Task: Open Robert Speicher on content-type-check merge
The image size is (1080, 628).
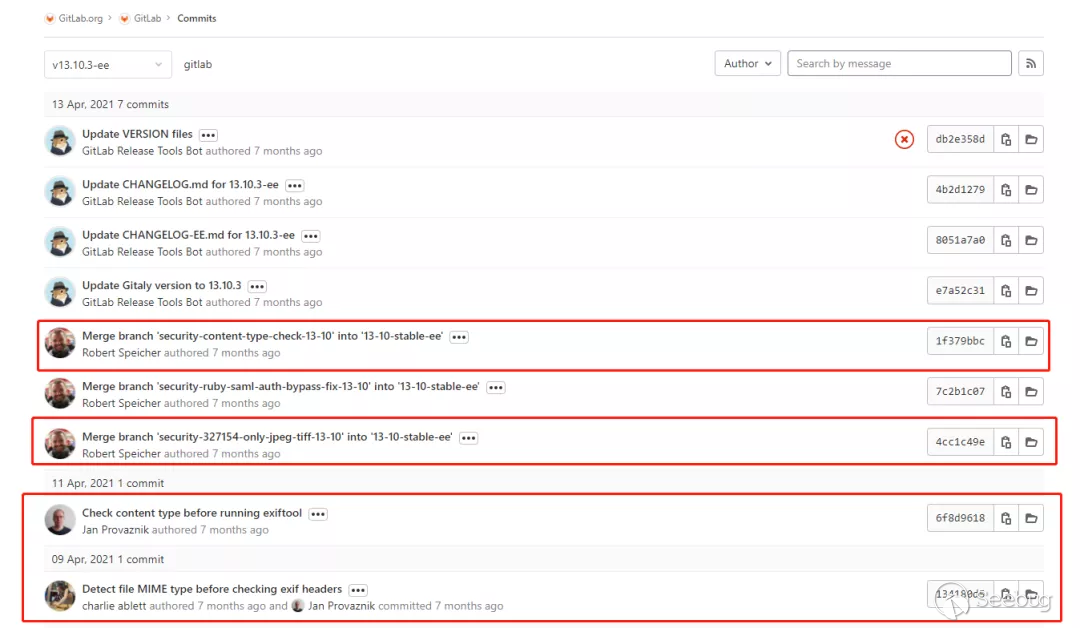Action: [121, 353]
